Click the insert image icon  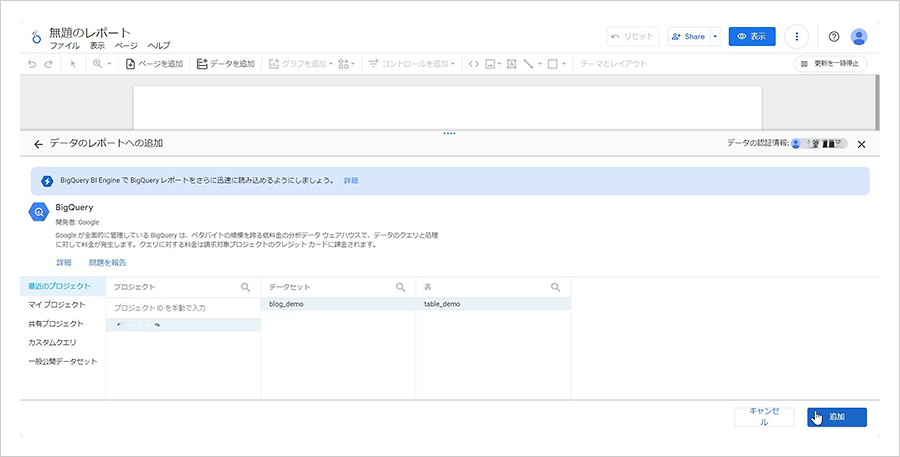pos(490,64)
